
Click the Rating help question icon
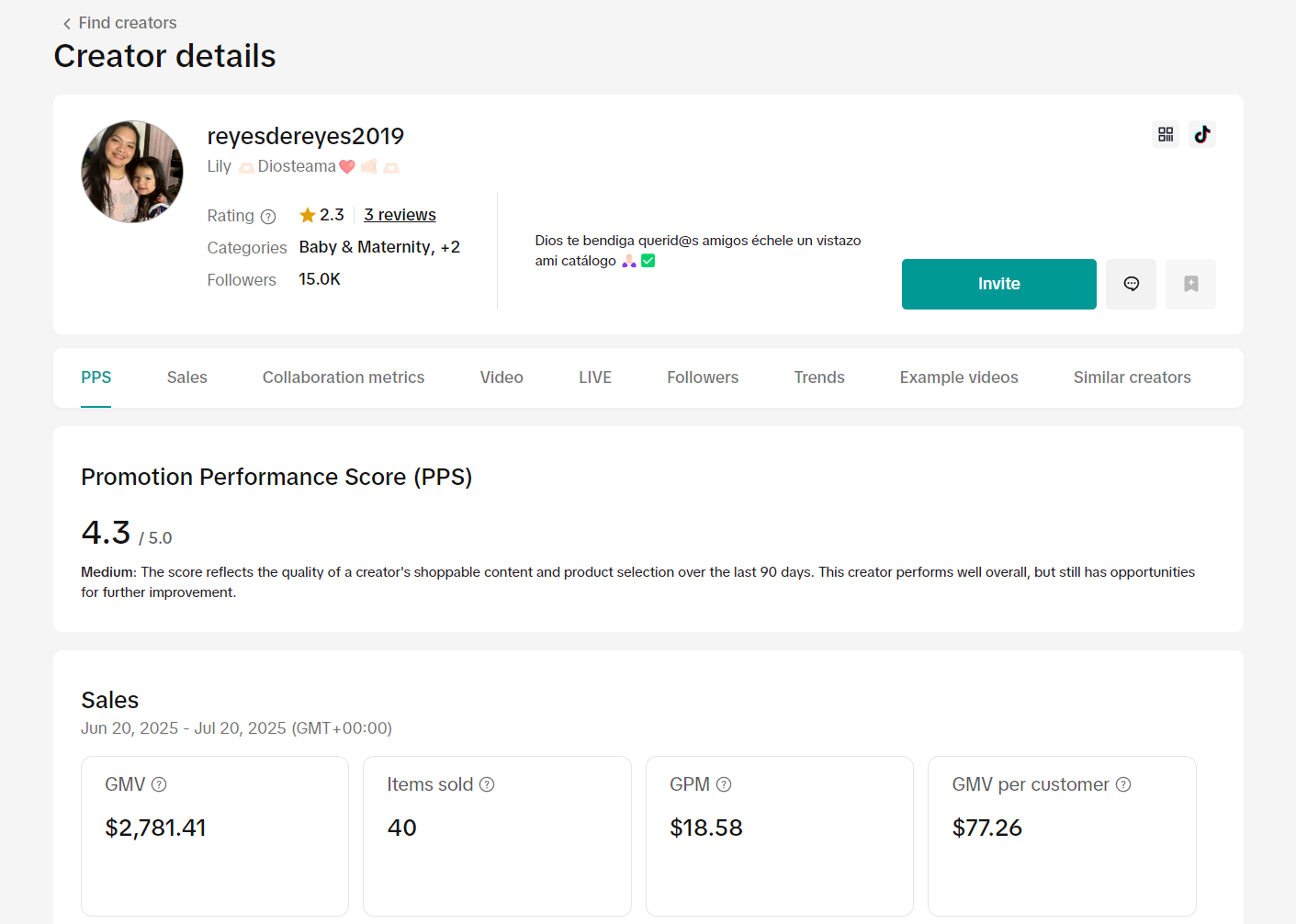point(268,217)
